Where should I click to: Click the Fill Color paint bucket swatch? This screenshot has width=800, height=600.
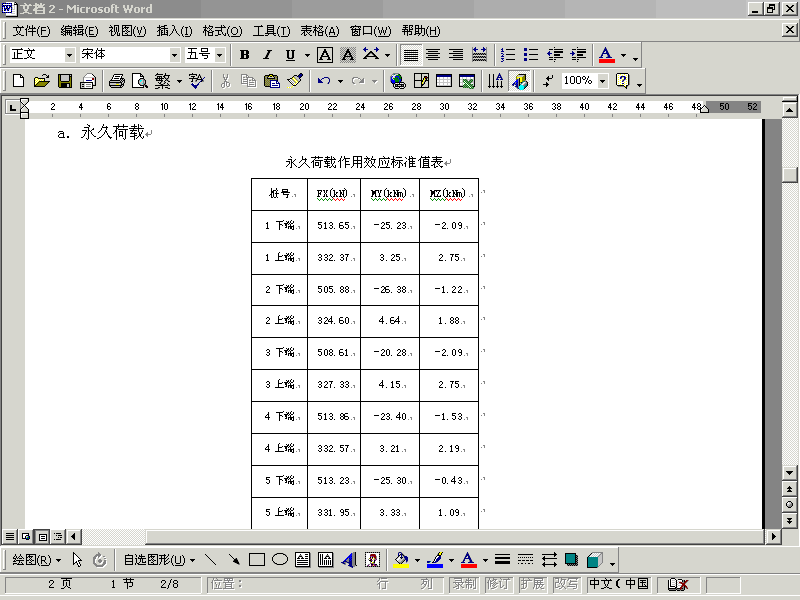[401, 560]
